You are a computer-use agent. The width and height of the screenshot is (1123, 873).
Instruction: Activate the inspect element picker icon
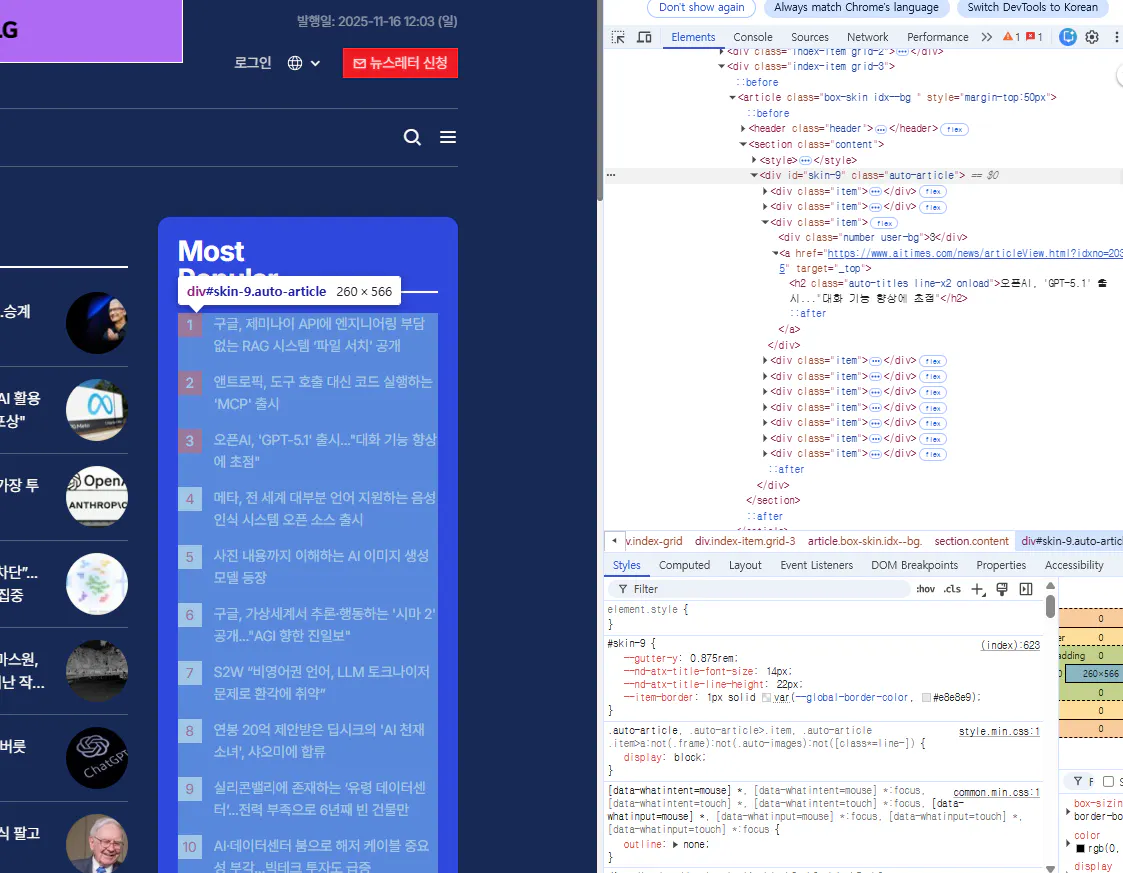point(617,37)
